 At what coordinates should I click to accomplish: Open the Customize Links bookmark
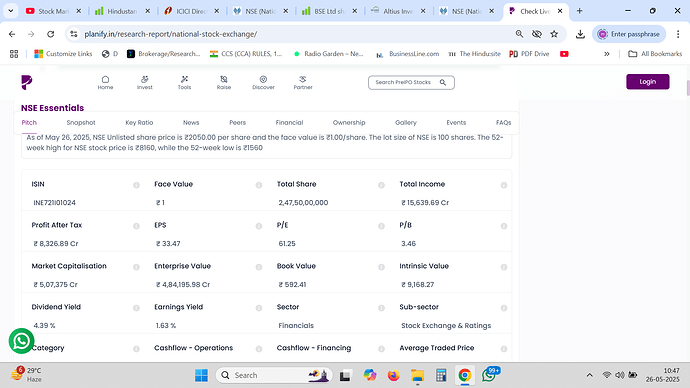click(x=63, y=54)
